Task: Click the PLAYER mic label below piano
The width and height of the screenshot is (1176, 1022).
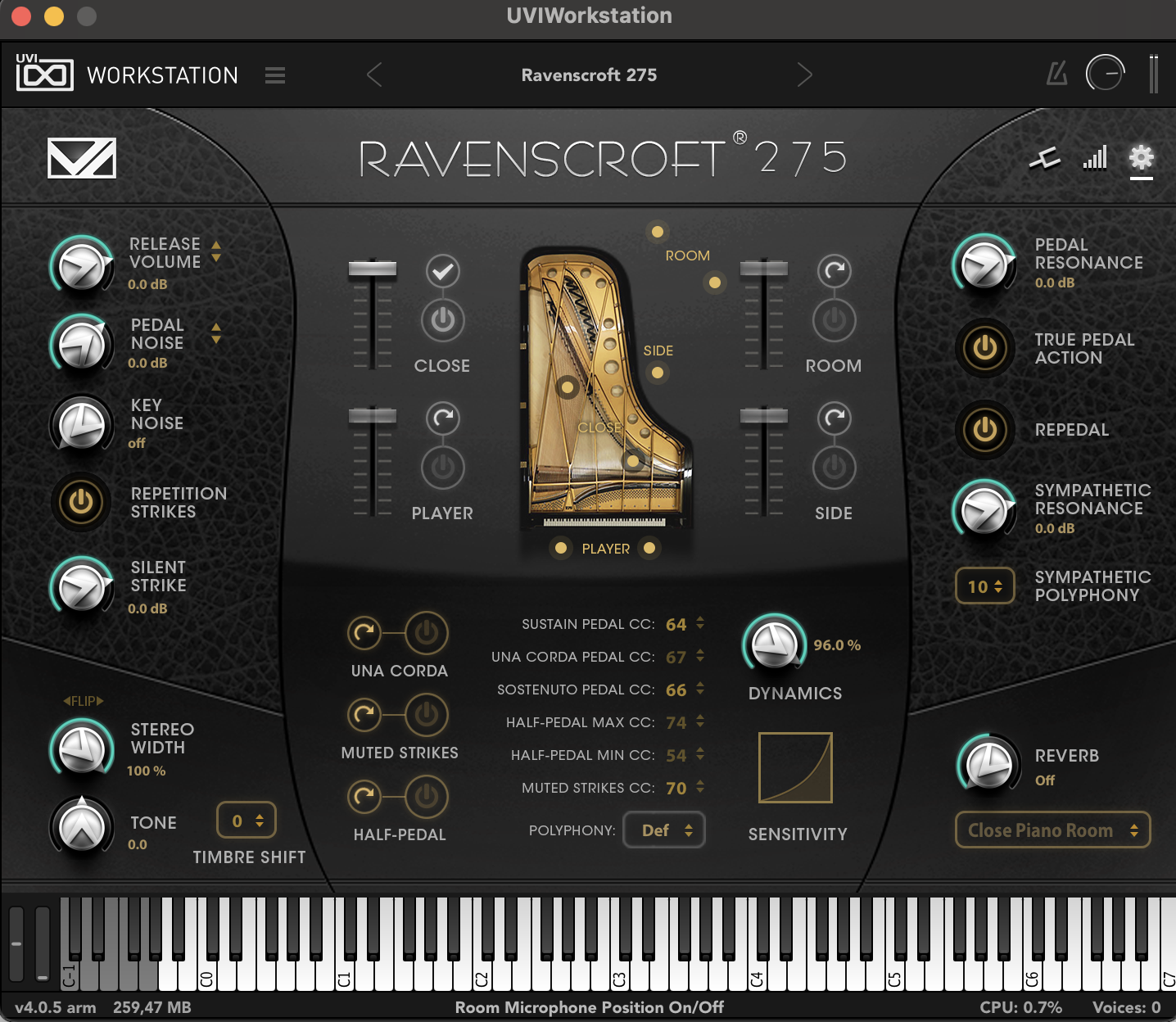Action: 606,549
